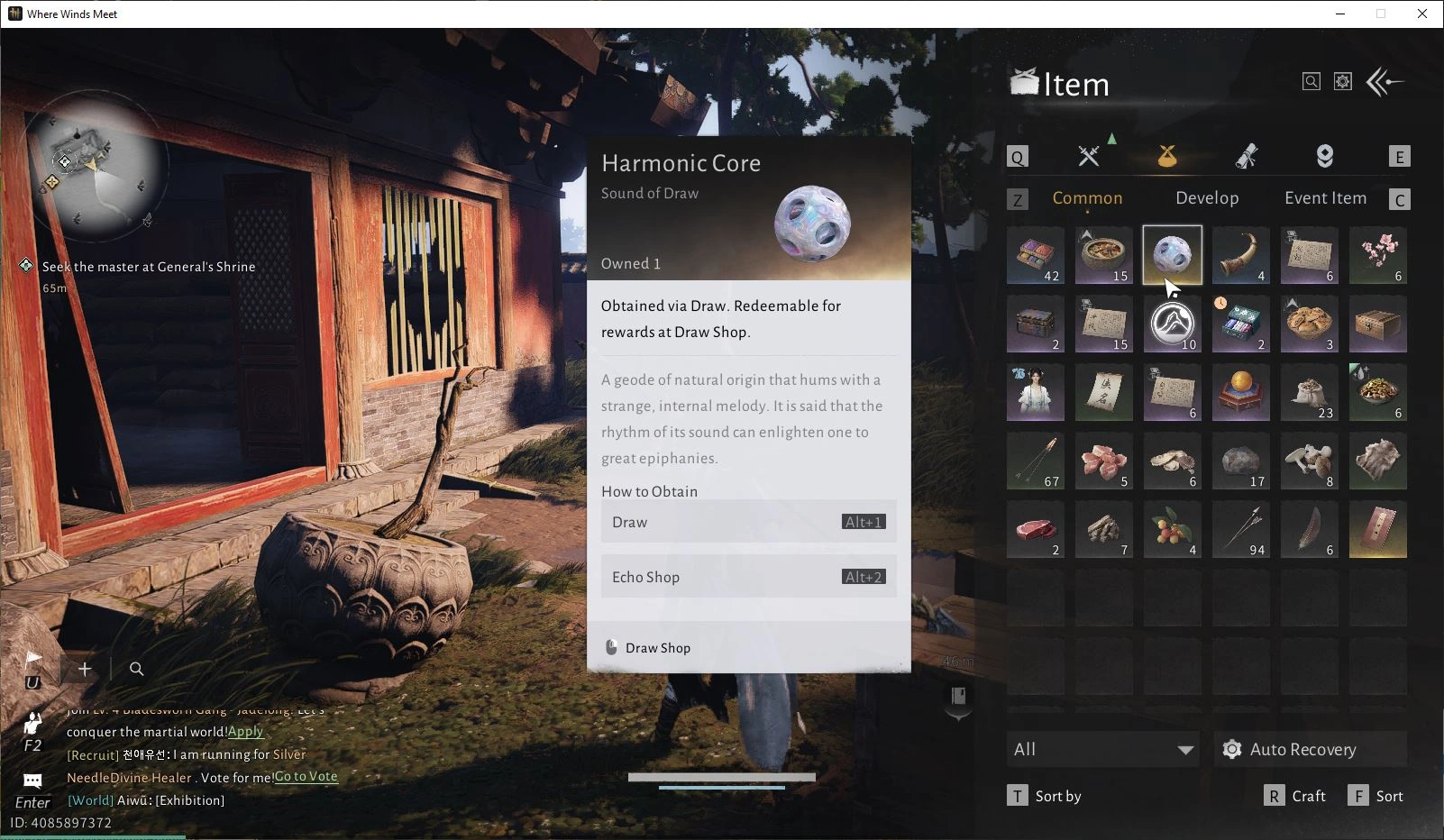Select the wooden crate item
1444x840 pixels.
click(1378, 324)
